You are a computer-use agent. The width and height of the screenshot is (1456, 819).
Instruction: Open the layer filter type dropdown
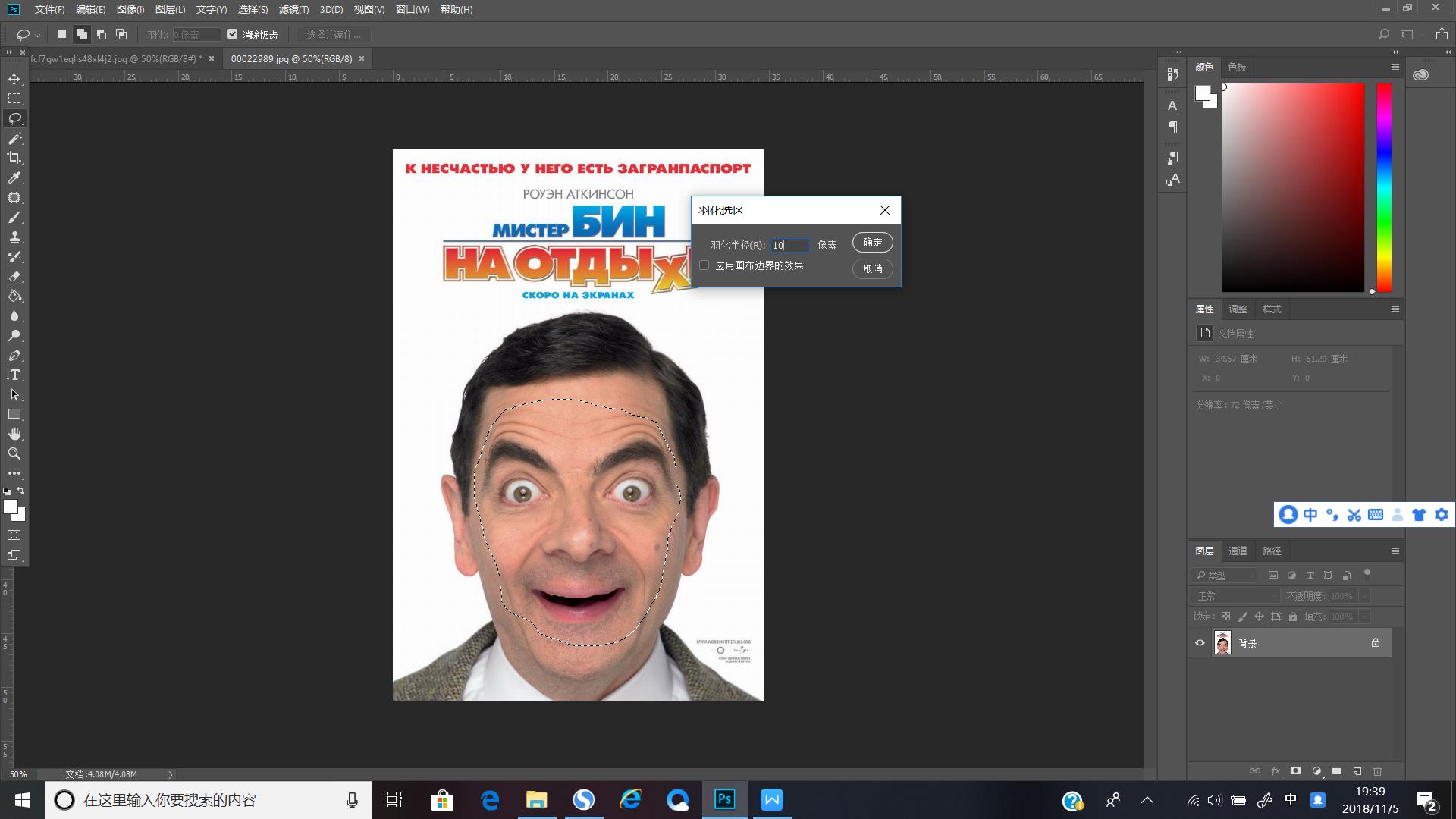pos(1225,575)
